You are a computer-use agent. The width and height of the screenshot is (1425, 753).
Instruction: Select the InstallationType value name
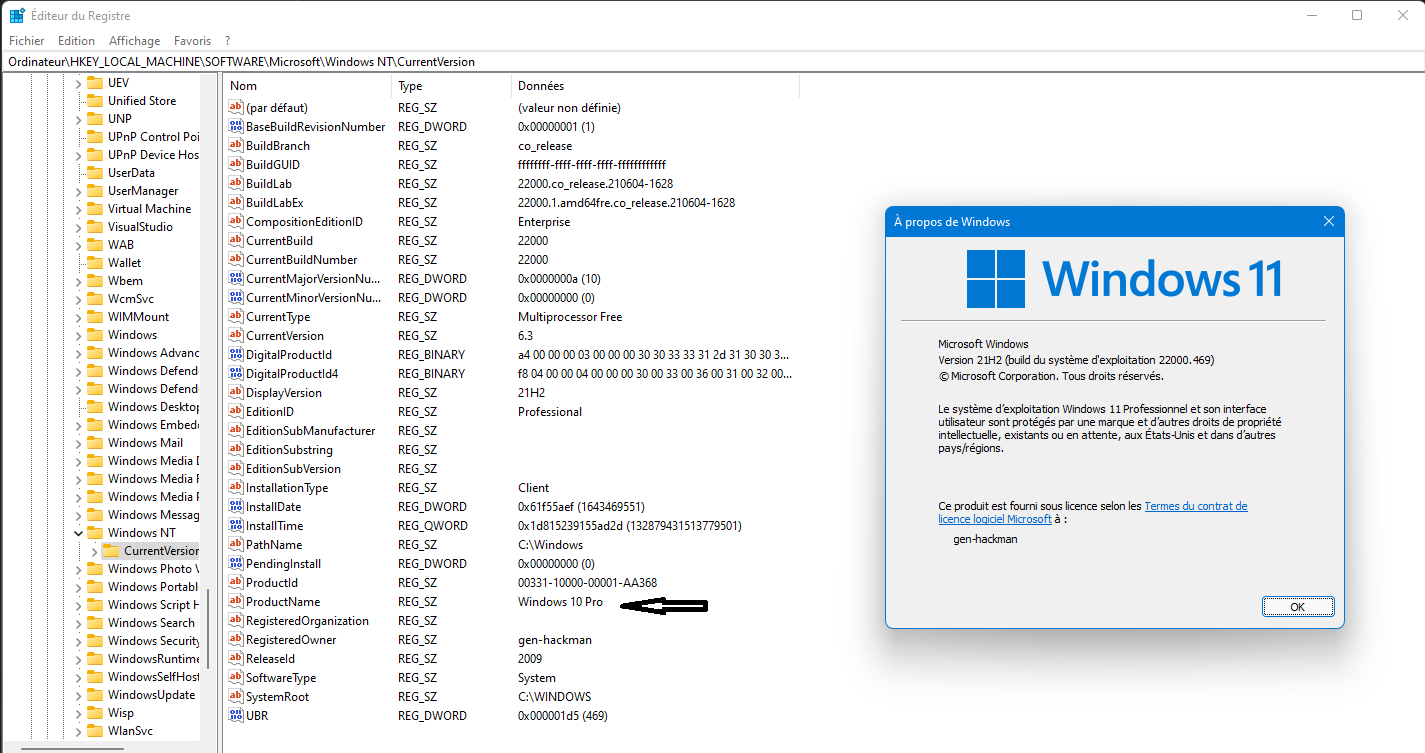pos(287,488)
